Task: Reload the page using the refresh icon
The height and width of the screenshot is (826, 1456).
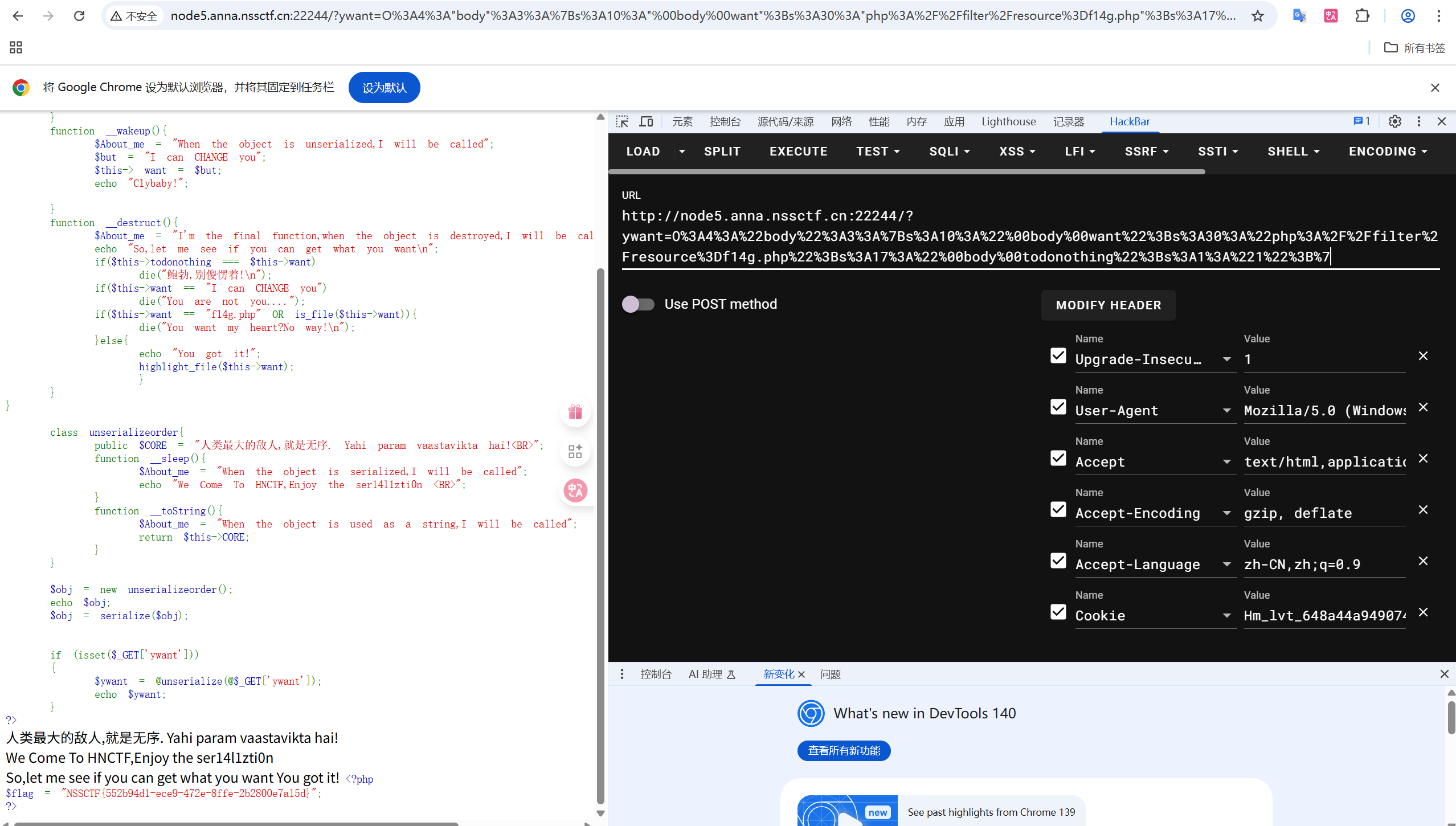Action: point(79,16)
